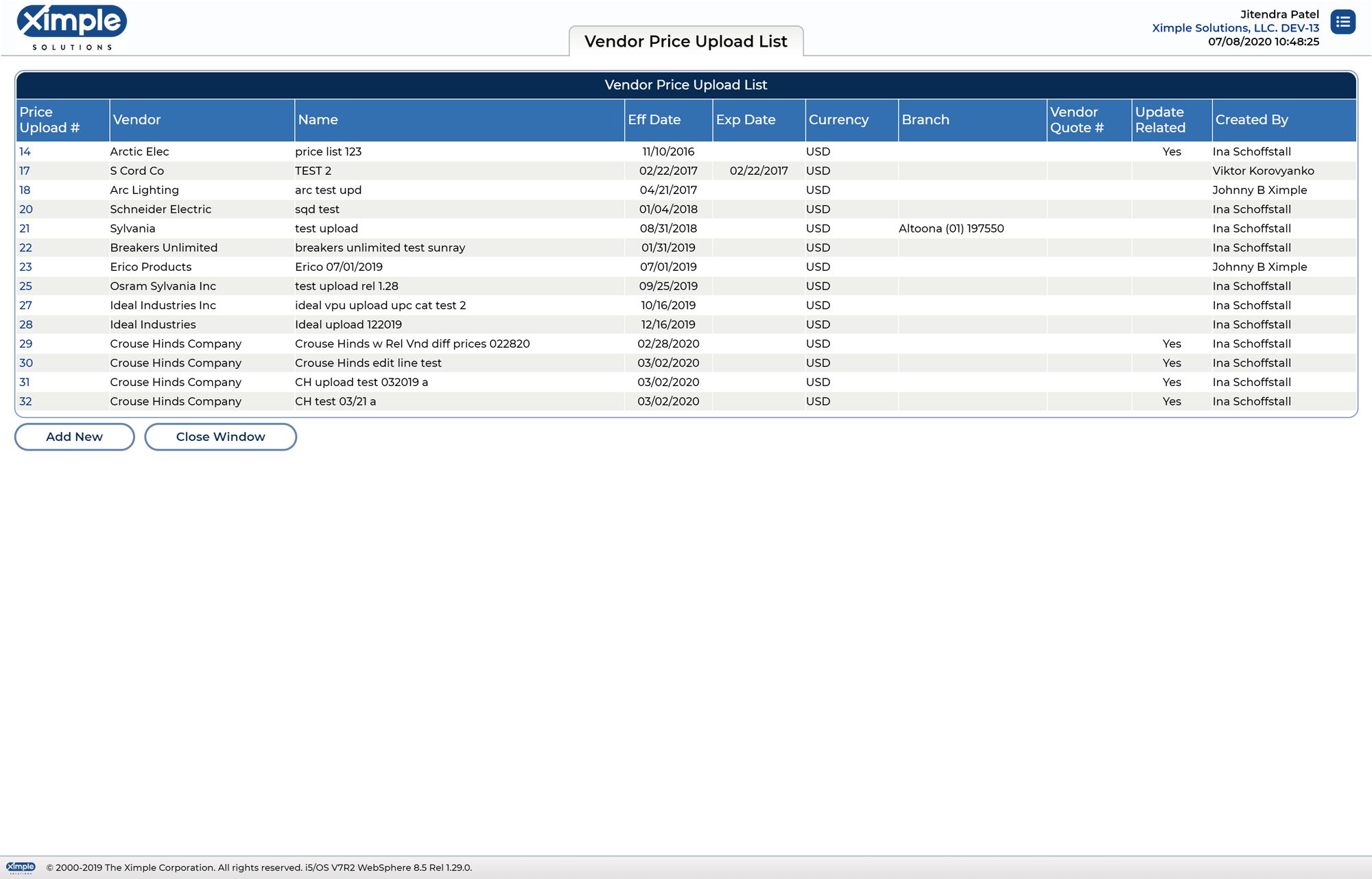Open price upload number 32
This screenshot has height=879, width=1372.
point(26,401)
